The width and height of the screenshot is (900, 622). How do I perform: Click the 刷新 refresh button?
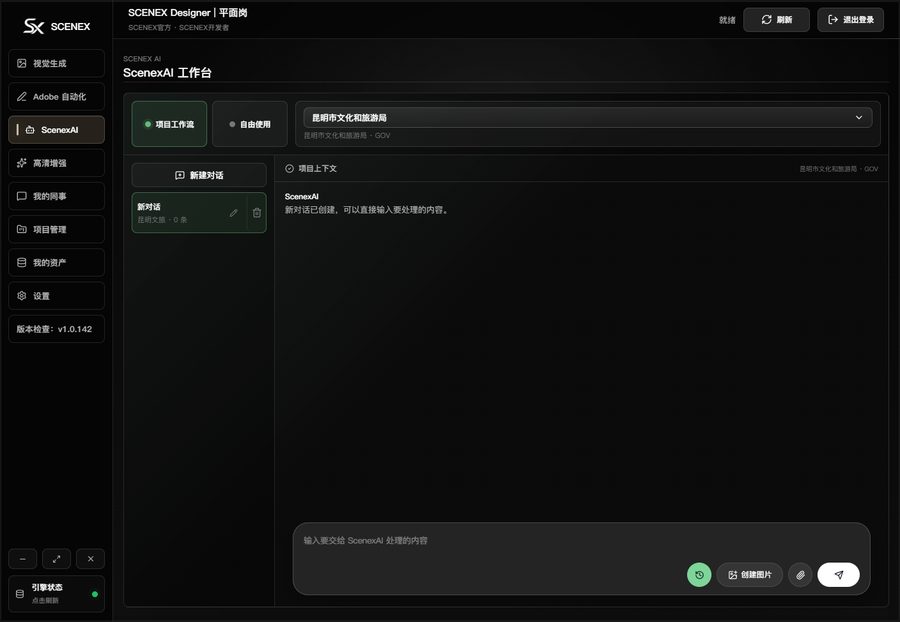776,20
